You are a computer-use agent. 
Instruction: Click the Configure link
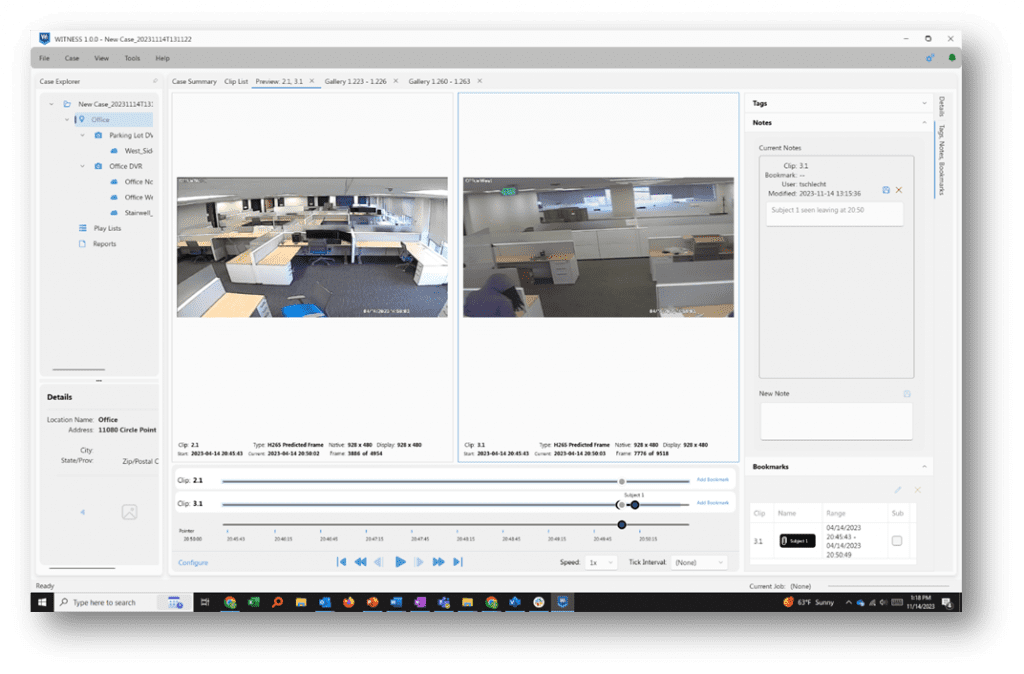tap(193, 562)
